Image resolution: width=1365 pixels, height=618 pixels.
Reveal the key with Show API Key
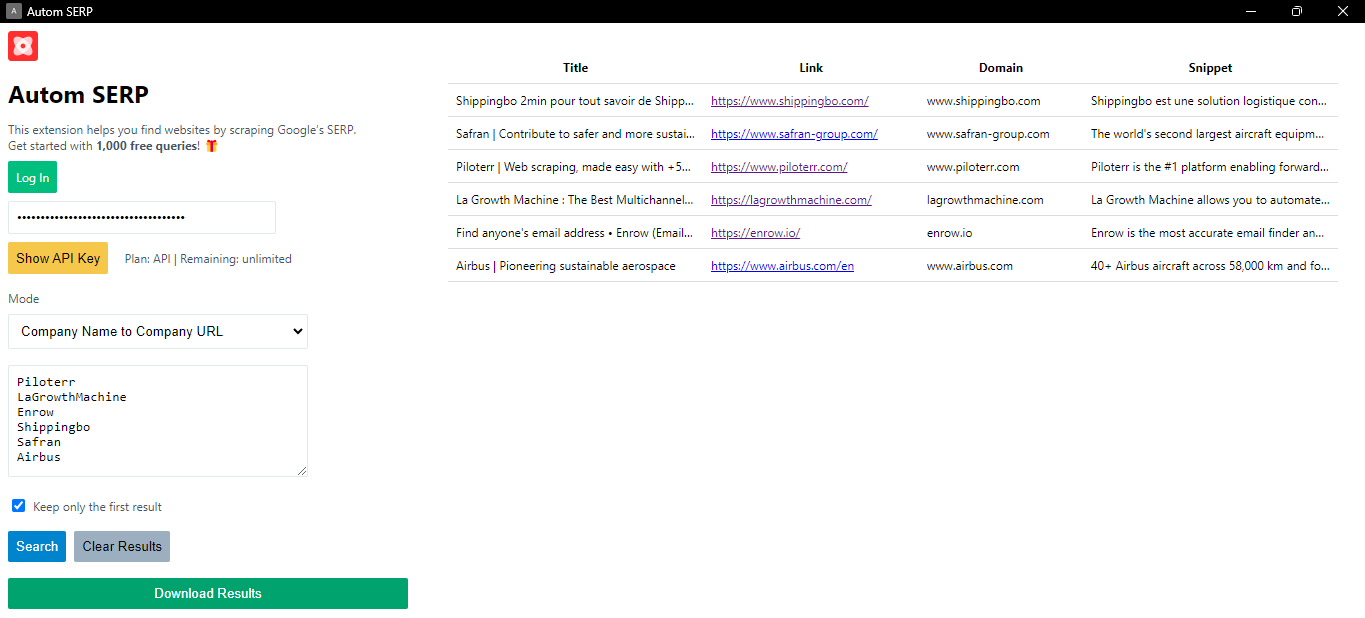[58, 258]
